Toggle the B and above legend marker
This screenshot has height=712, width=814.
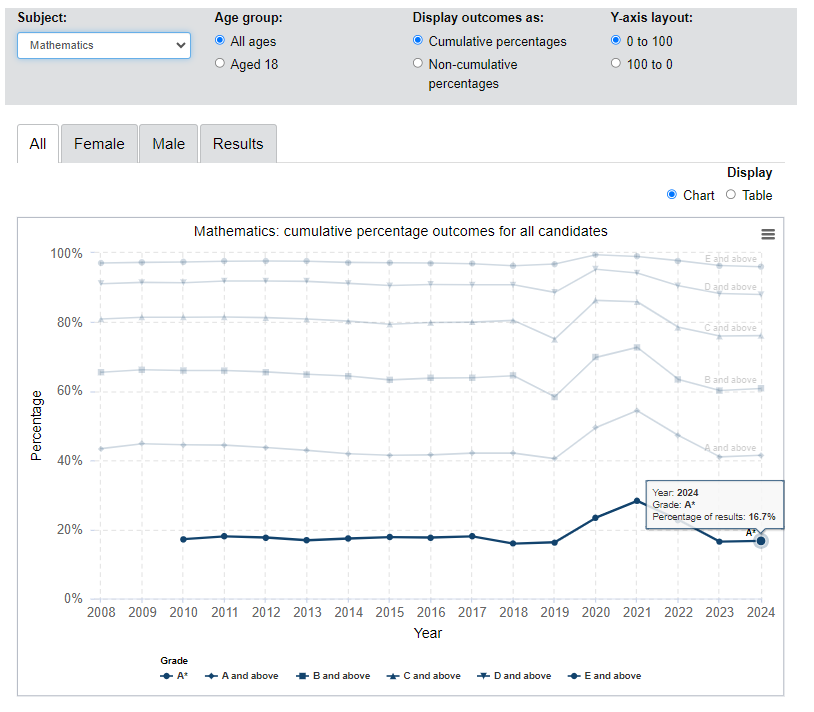302,676
